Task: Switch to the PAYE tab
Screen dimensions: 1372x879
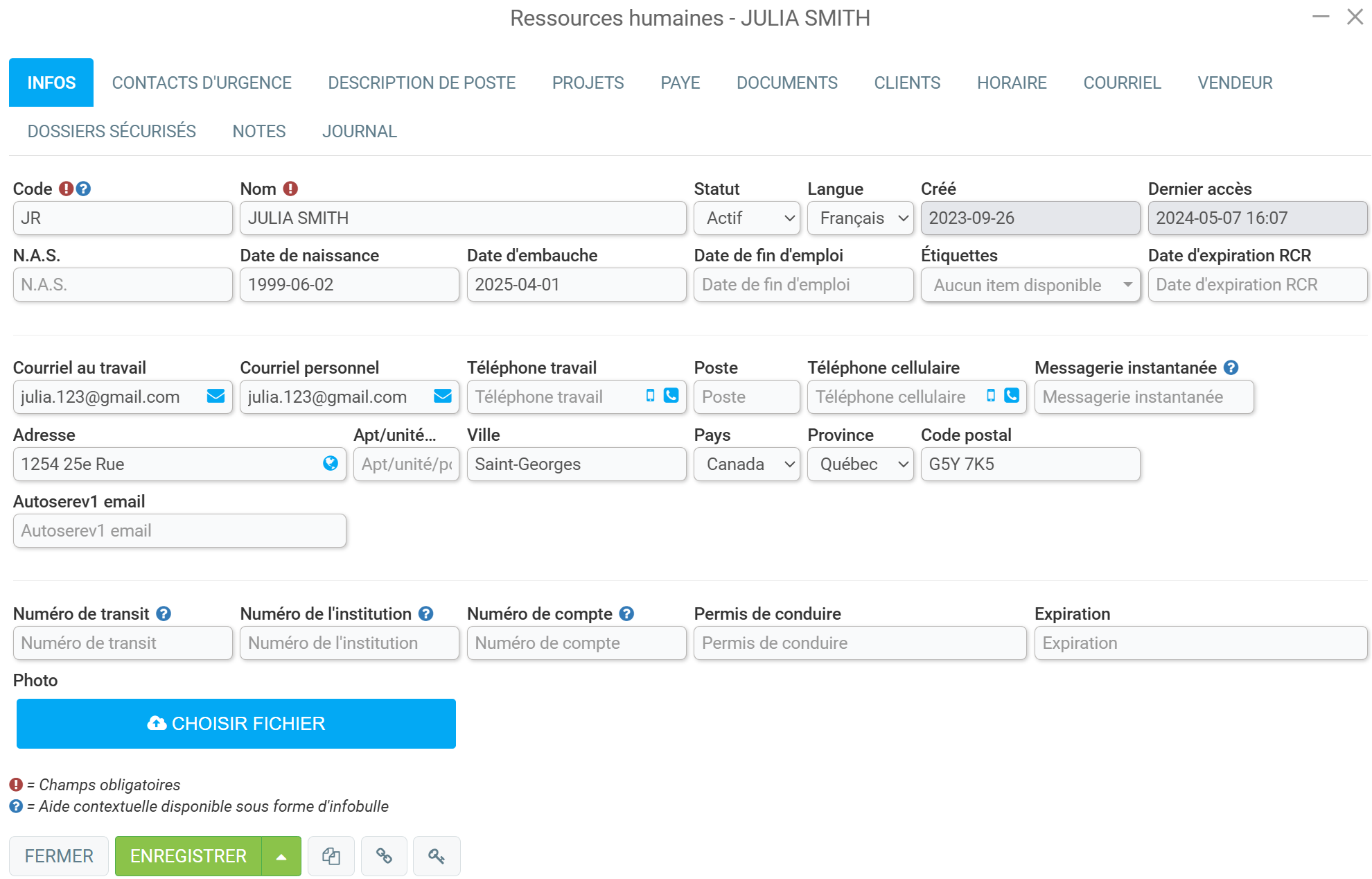Action: [680, 82]
